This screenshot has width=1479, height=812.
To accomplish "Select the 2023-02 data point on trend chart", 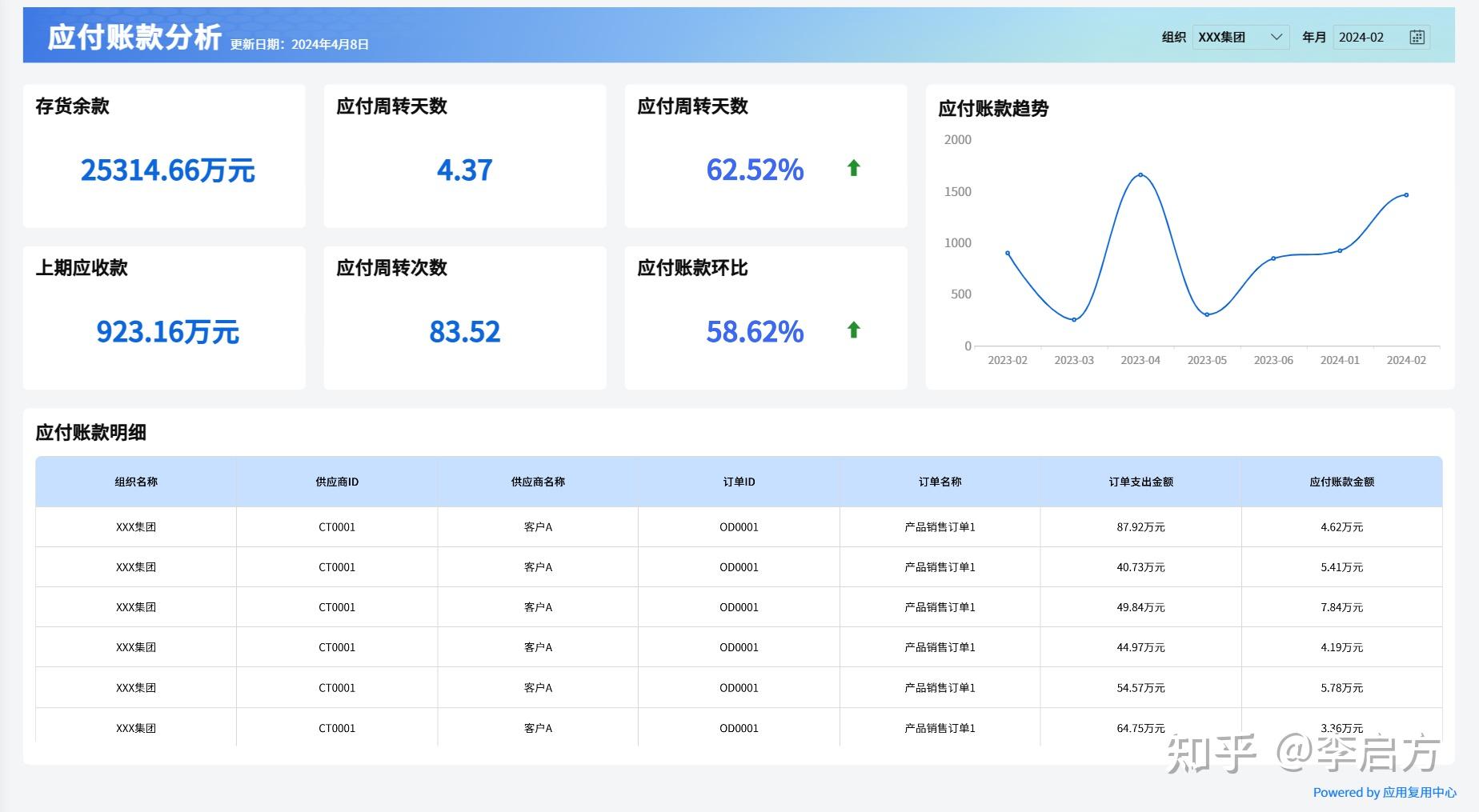I will point(1008,253).
